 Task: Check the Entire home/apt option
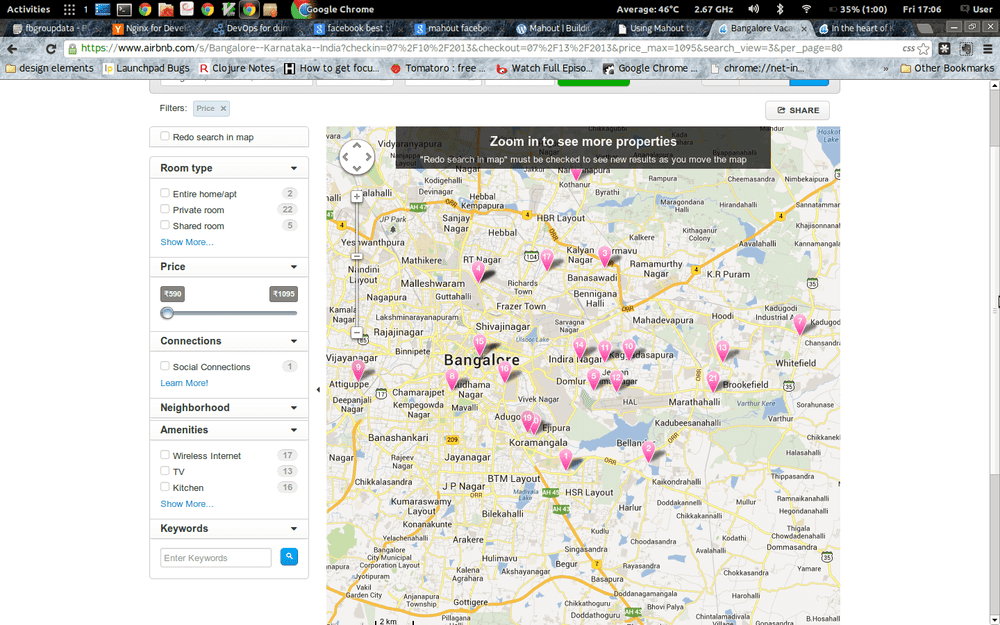click(x=165, y=193)
